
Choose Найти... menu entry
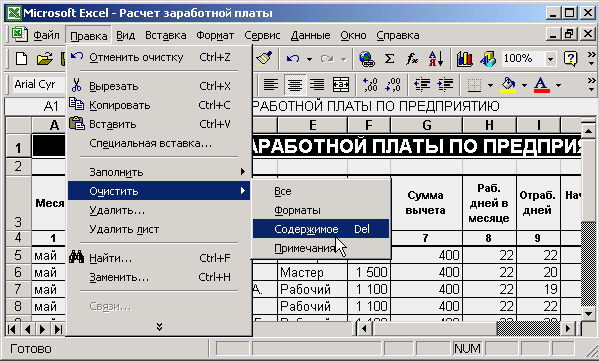(x=159, y=258)
